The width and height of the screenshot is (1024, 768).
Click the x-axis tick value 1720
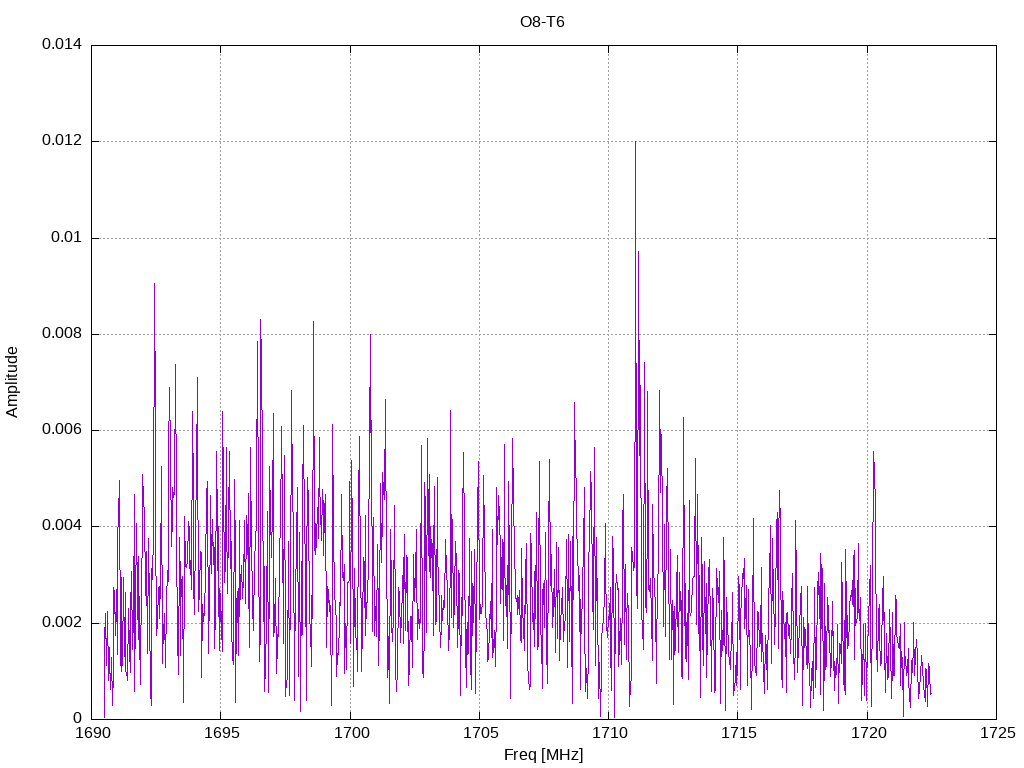click(x=869, y=733)
